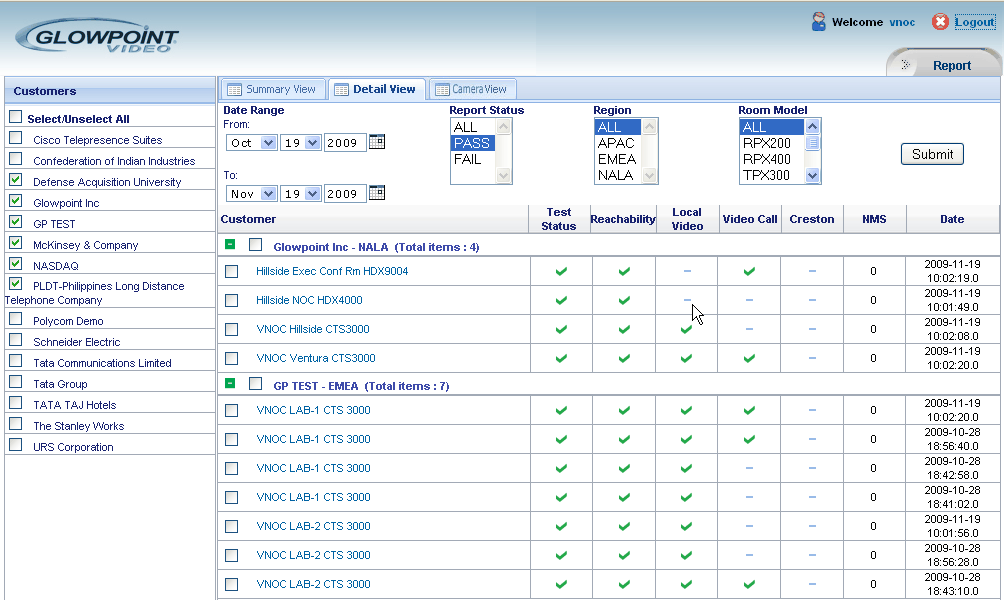This screenshot has width=1004, height=600.
Task: Click the Summary View tab grid icon
Action: tap(233, 90)
